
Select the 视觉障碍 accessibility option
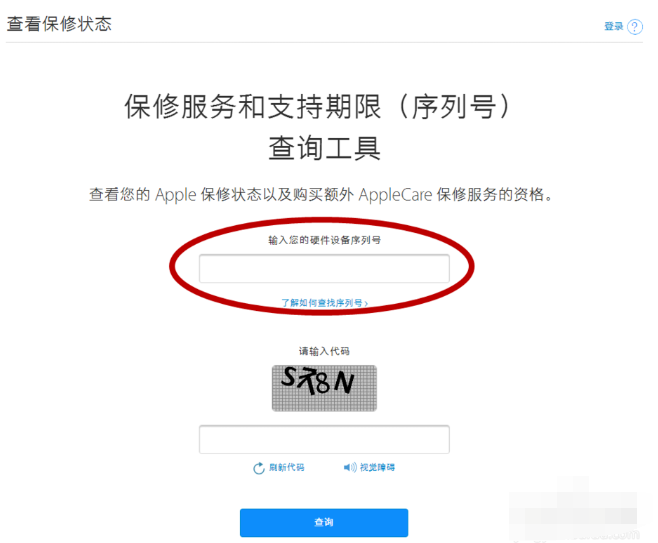pos(377,467)
